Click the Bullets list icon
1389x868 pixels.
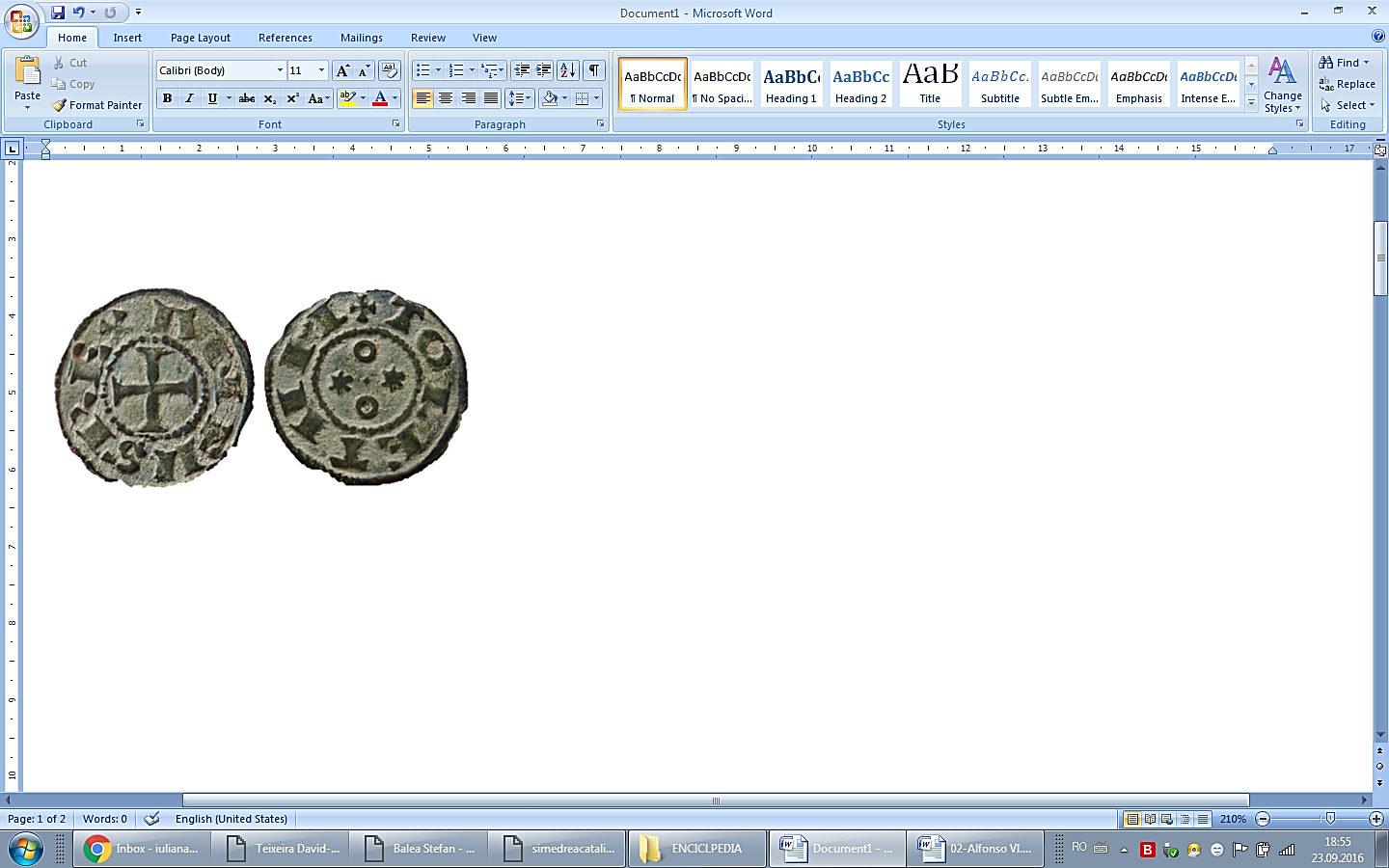(x=422, y=70)
